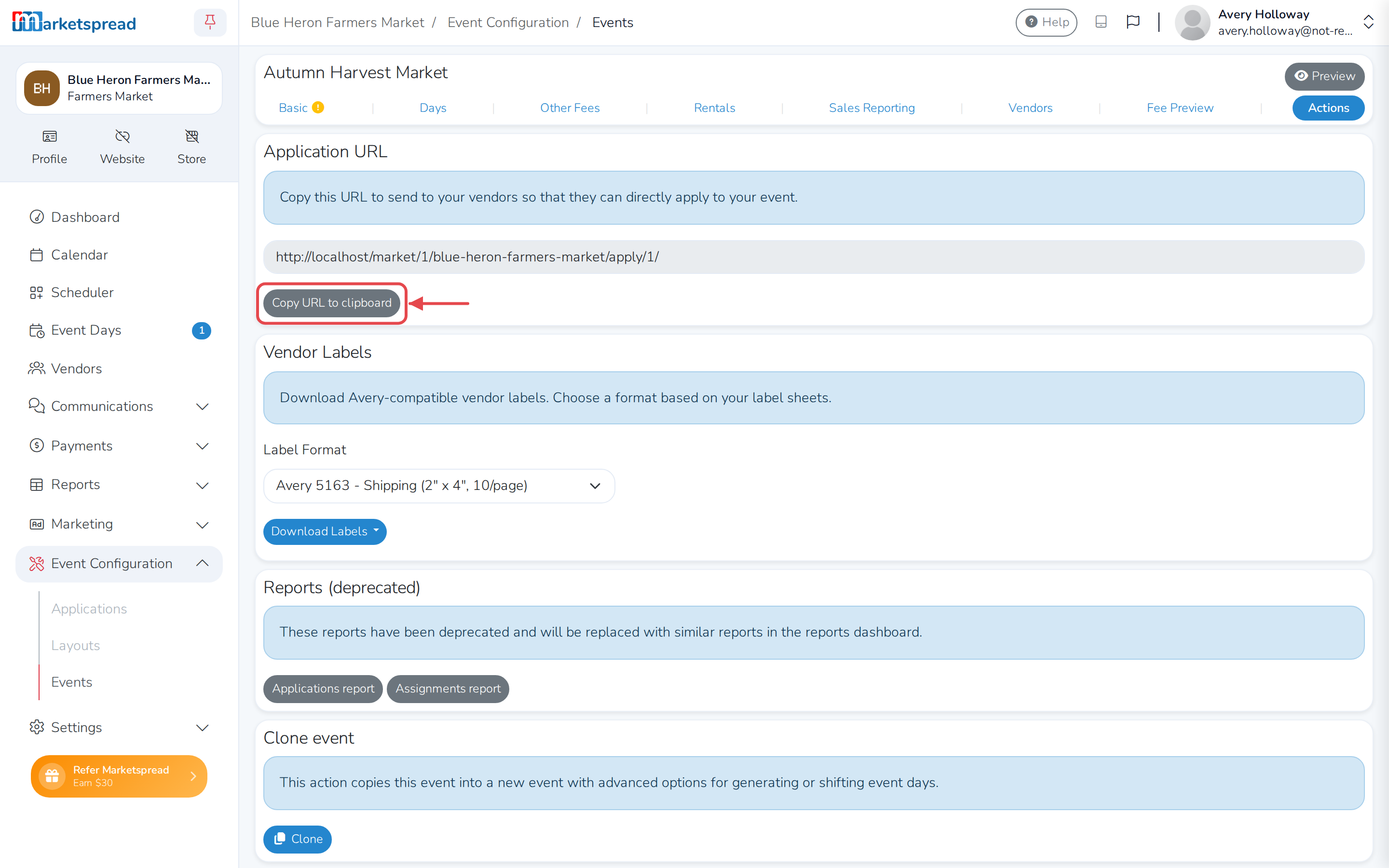Switch to the Other Fees tab
The width and height of the screenshot is (1389, 868).
570,108
